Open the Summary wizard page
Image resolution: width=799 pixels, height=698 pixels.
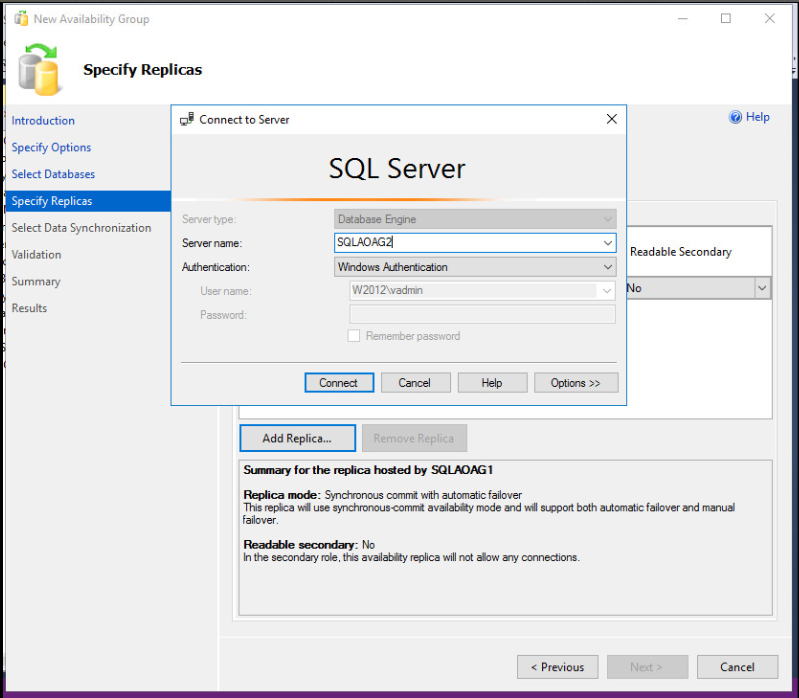pos(36,281)
